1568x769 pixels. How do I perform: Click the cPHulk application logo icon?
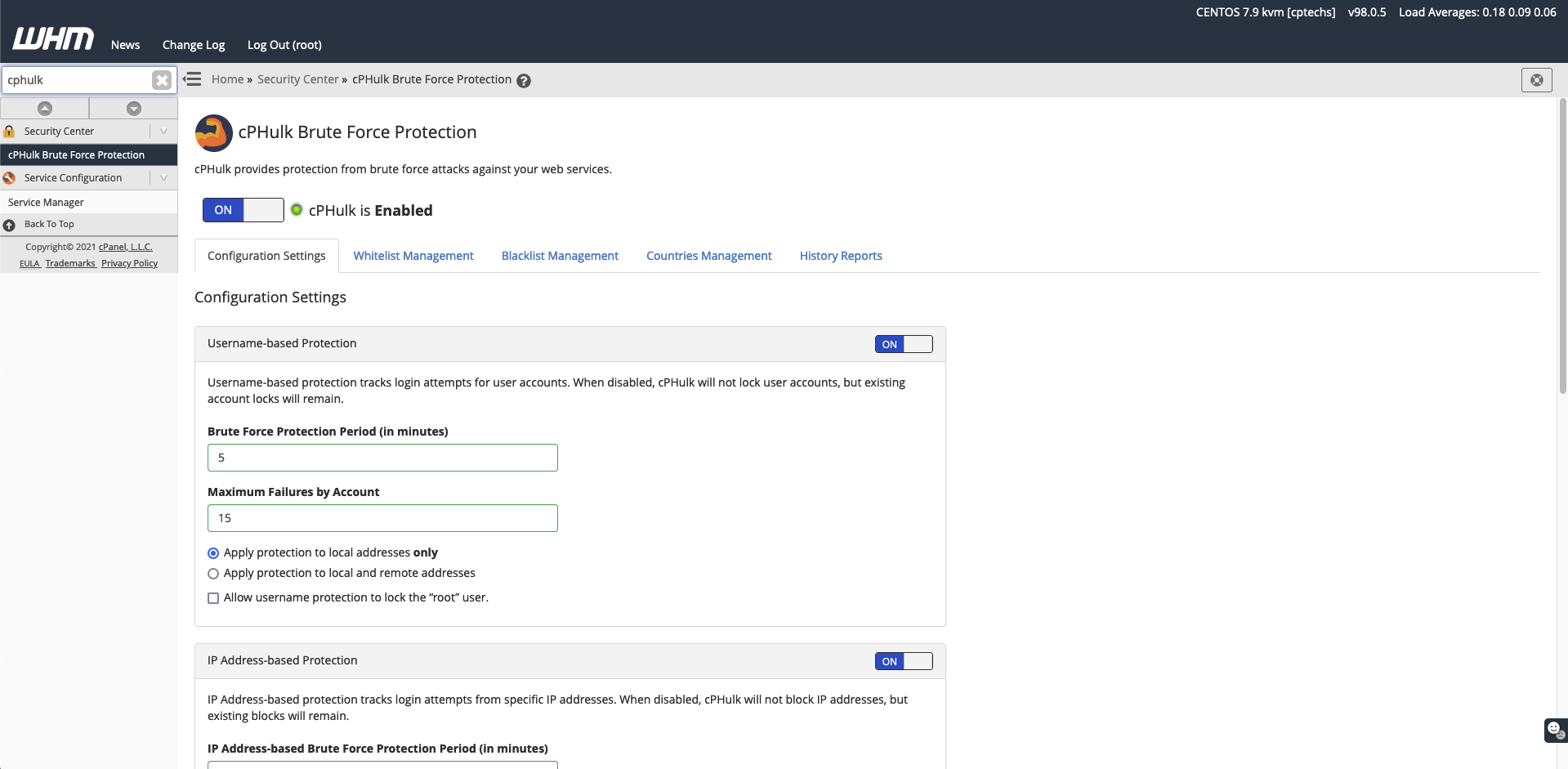click(x=213, y=133)
